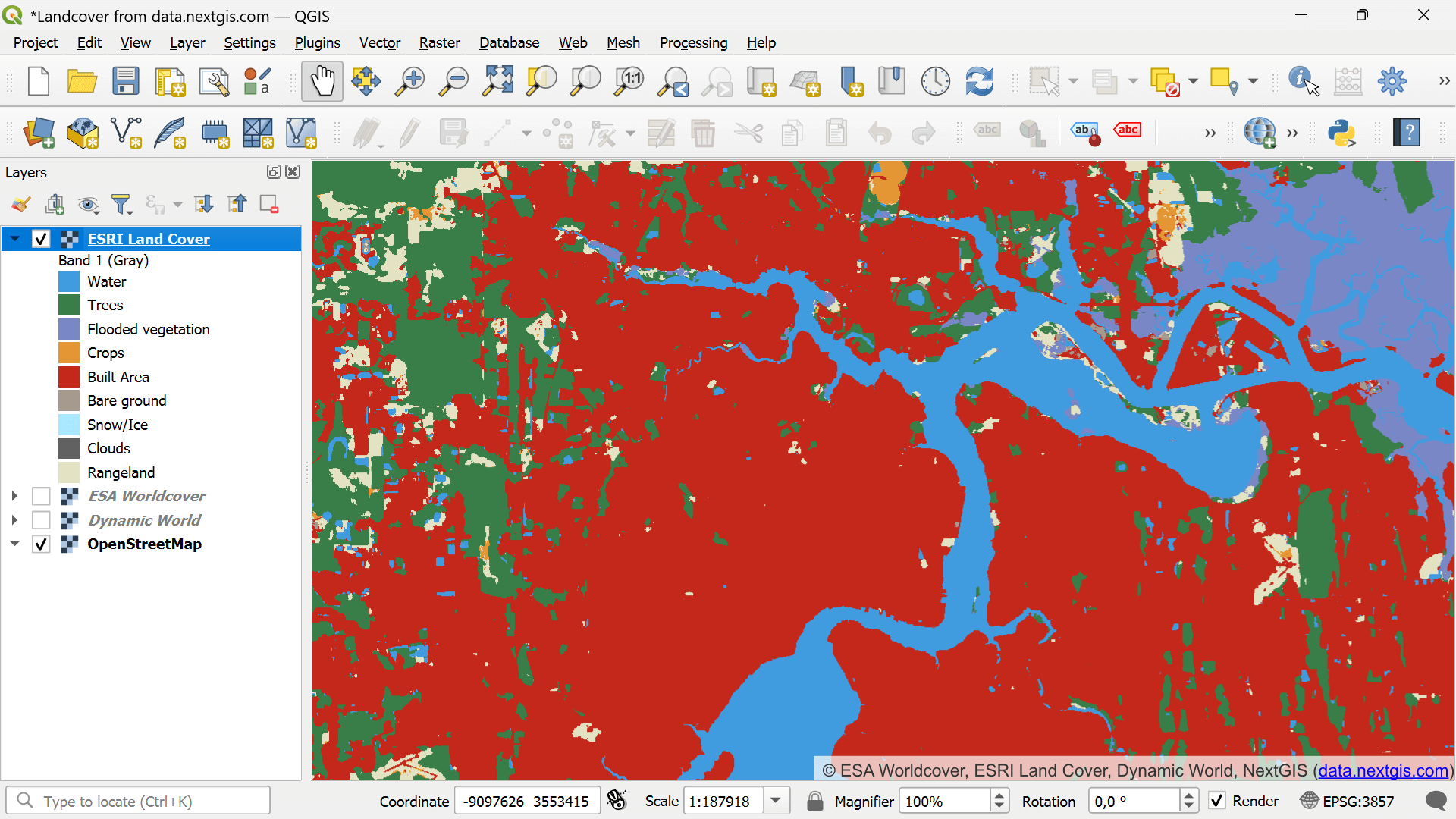Collapse the ESRI Land Cover layer tree

point(14,239)
